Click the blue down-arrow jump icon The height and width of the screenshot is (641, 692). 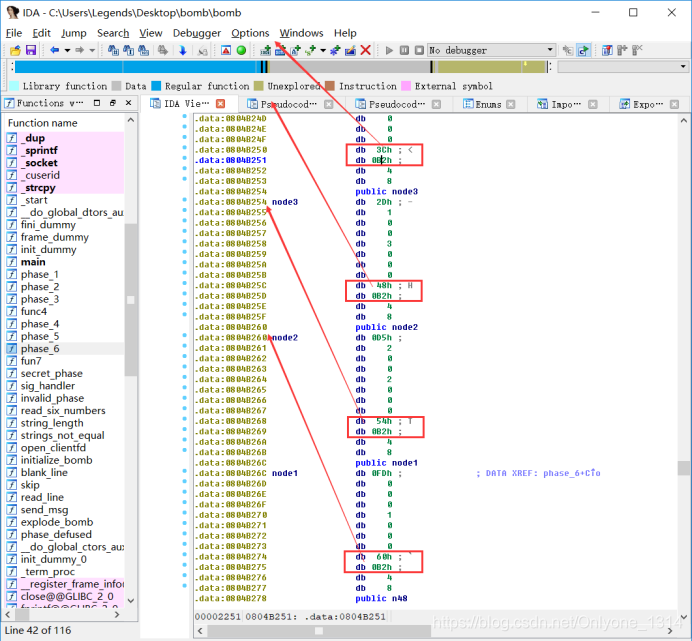click(x=182, y=50)
